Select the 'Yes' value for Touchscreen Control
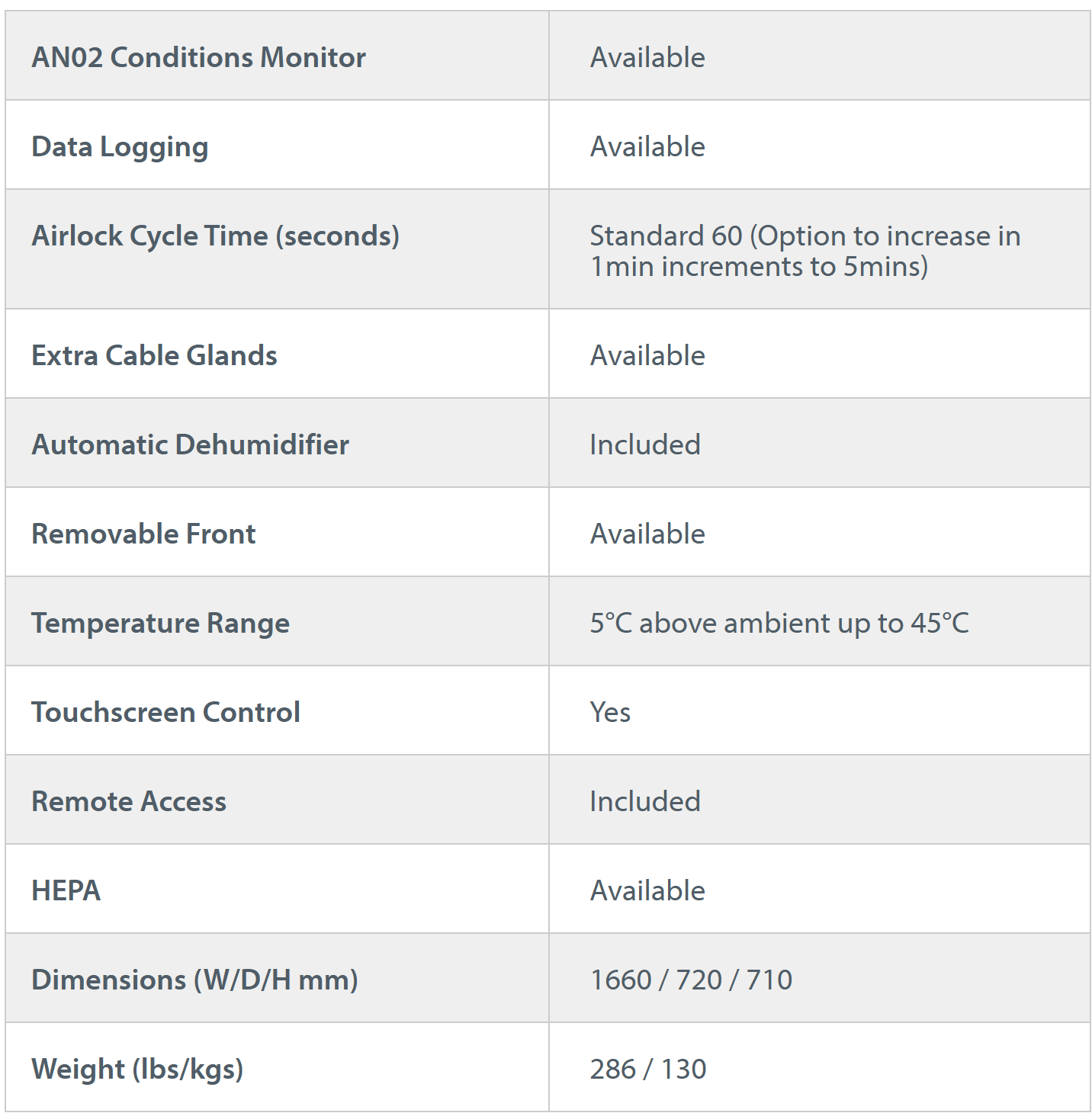This screenshot has height=1113, width=1092. 610,712
